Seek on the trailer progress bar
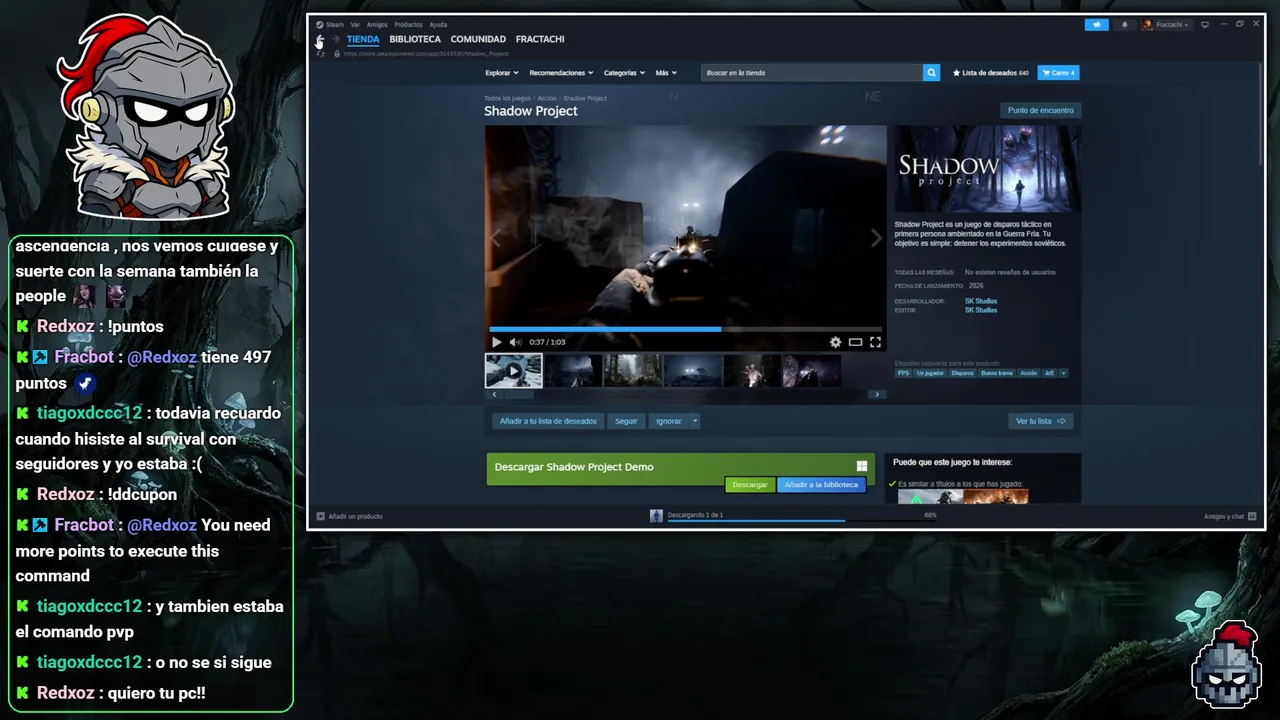 click(685, 329)
